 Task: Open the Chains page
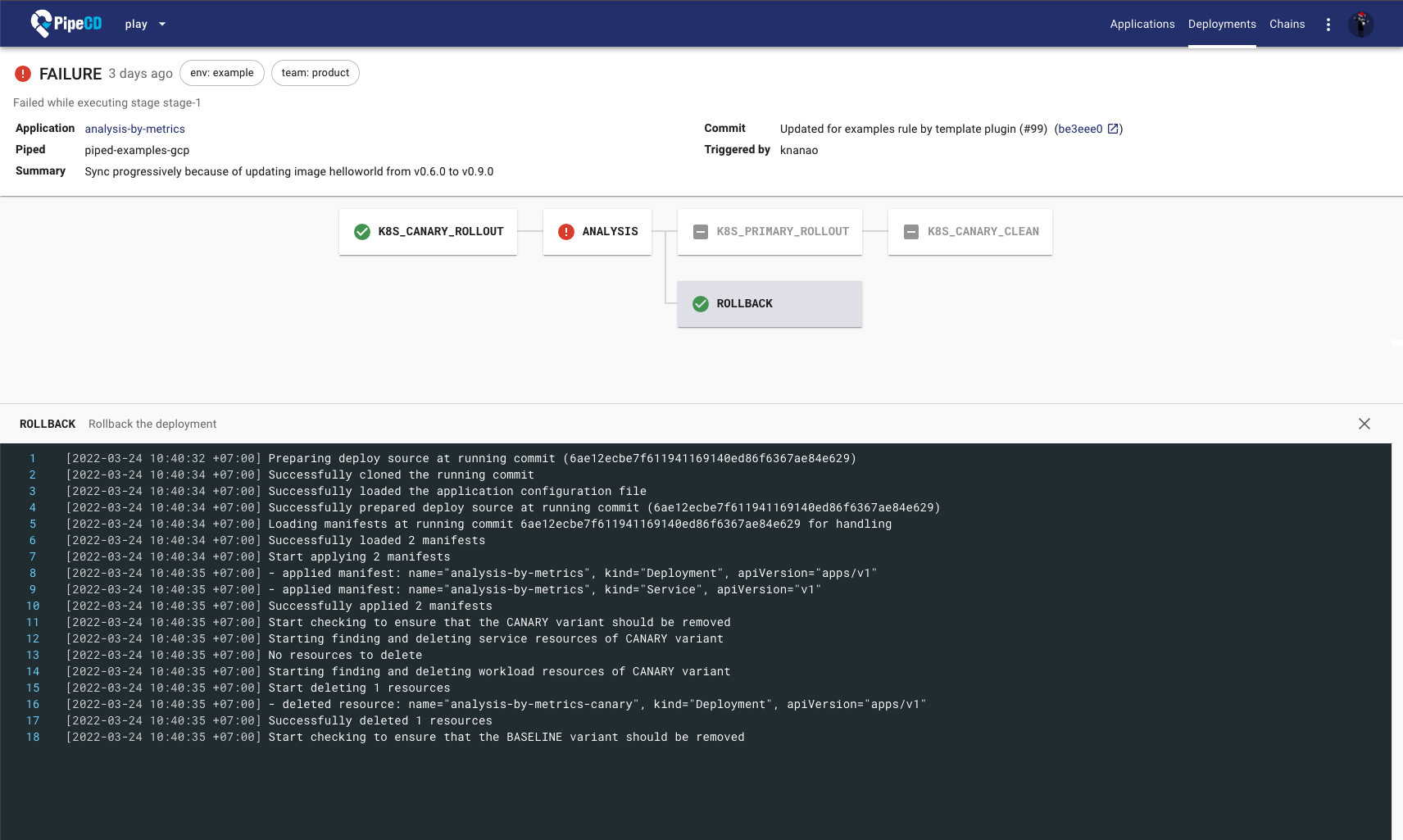pyautogui.click(x=1286, y=24)
